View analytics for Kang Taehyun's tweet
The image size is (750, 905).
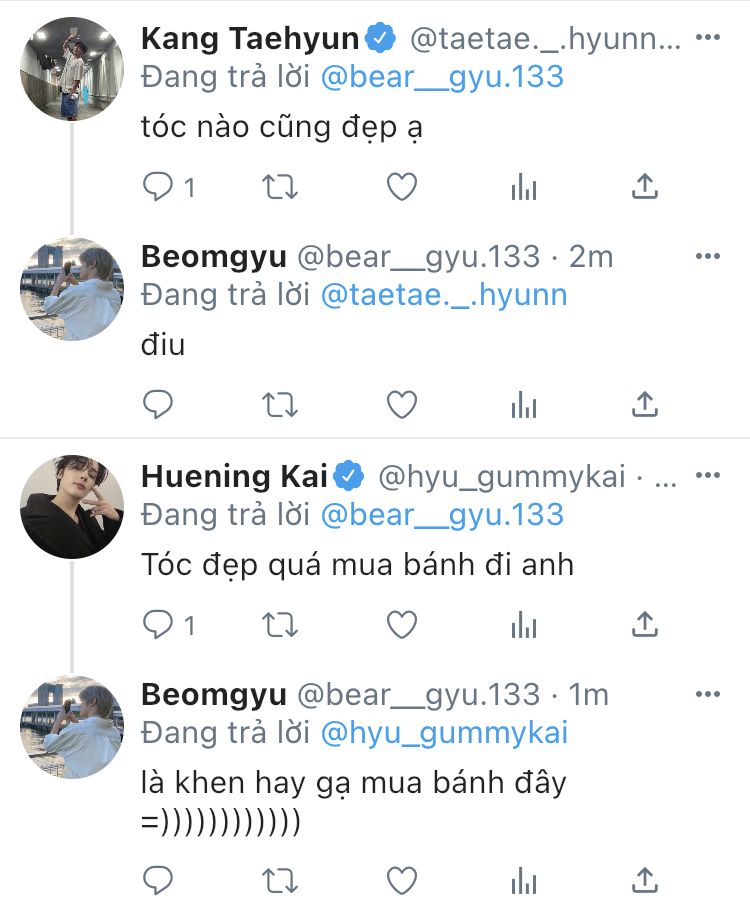pyautogui.click(x=523, y=186)
